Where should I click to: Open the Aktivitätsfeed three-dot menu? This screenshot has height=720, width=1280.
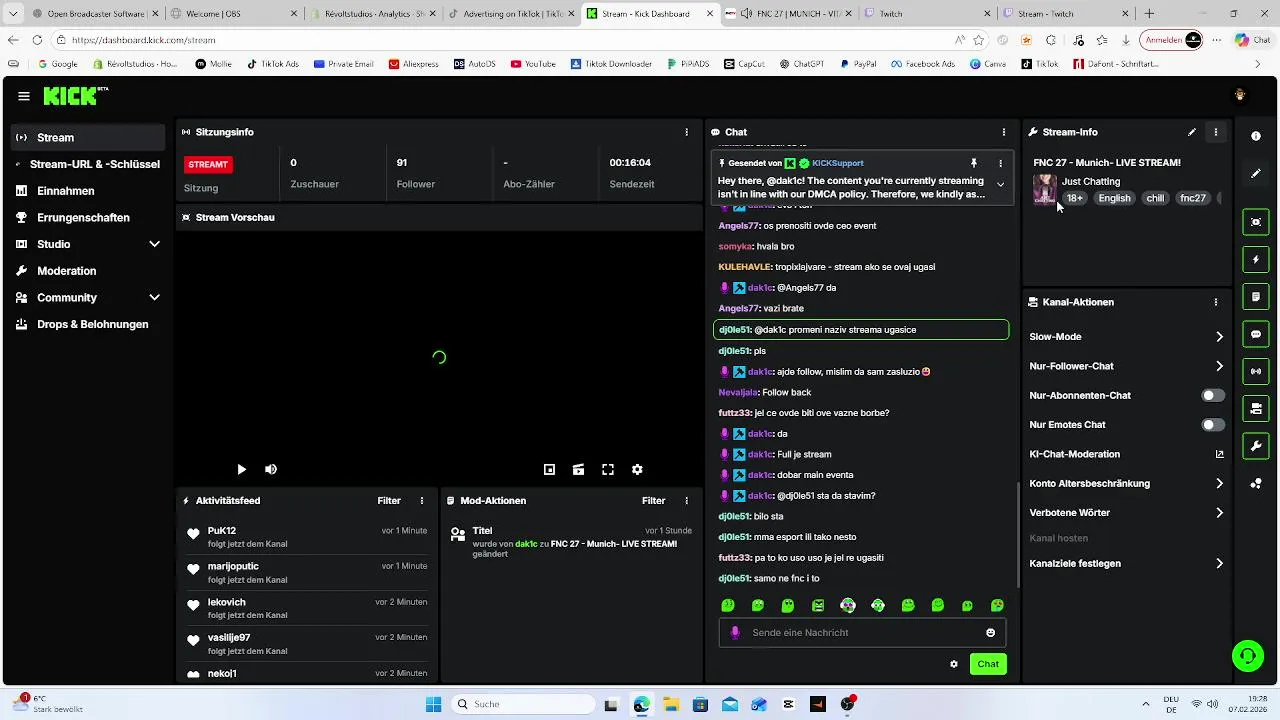pyautogui.click(x=422, y=501)
